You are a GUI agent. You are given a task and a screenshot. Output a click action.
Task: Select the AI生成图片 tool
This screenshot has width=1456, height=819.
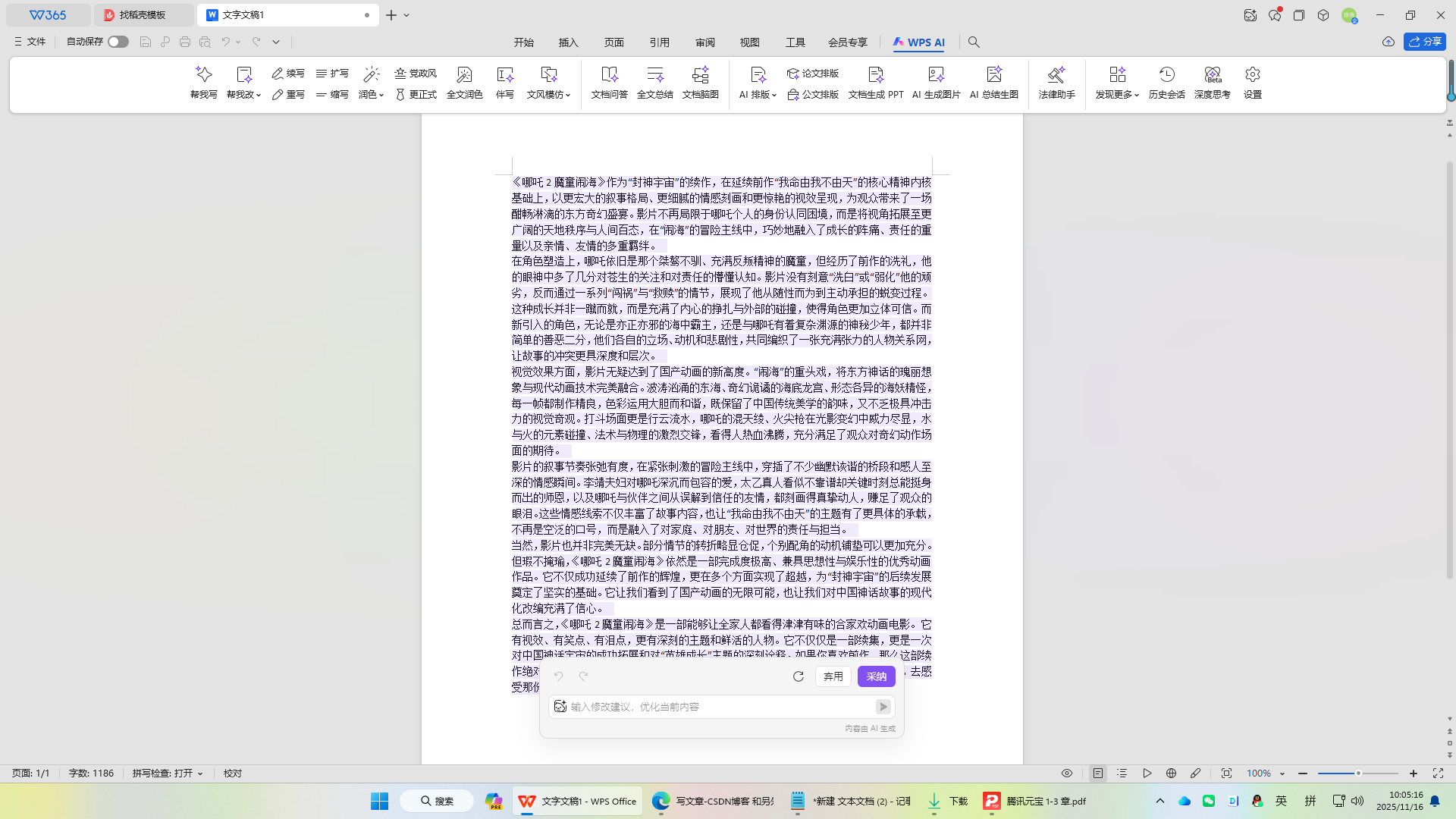click(x=935, y=83)
